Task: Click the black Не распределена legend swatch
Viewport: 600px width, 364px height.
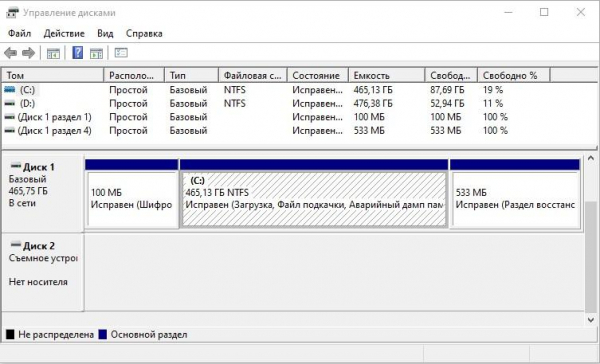Action: click(10, 335)
